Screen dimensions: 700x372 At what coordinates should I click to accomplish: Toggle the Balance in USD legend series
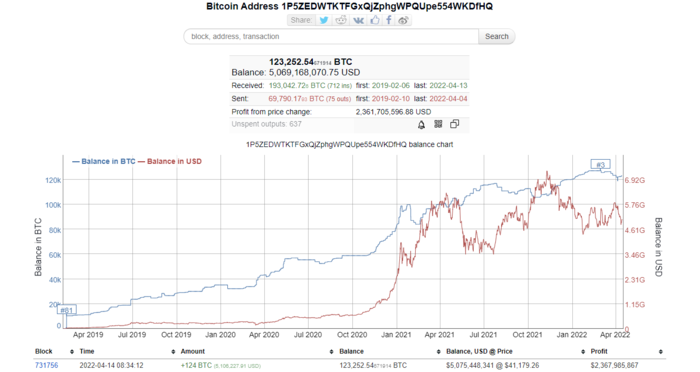pyautogui.click(x=170, y=161)
